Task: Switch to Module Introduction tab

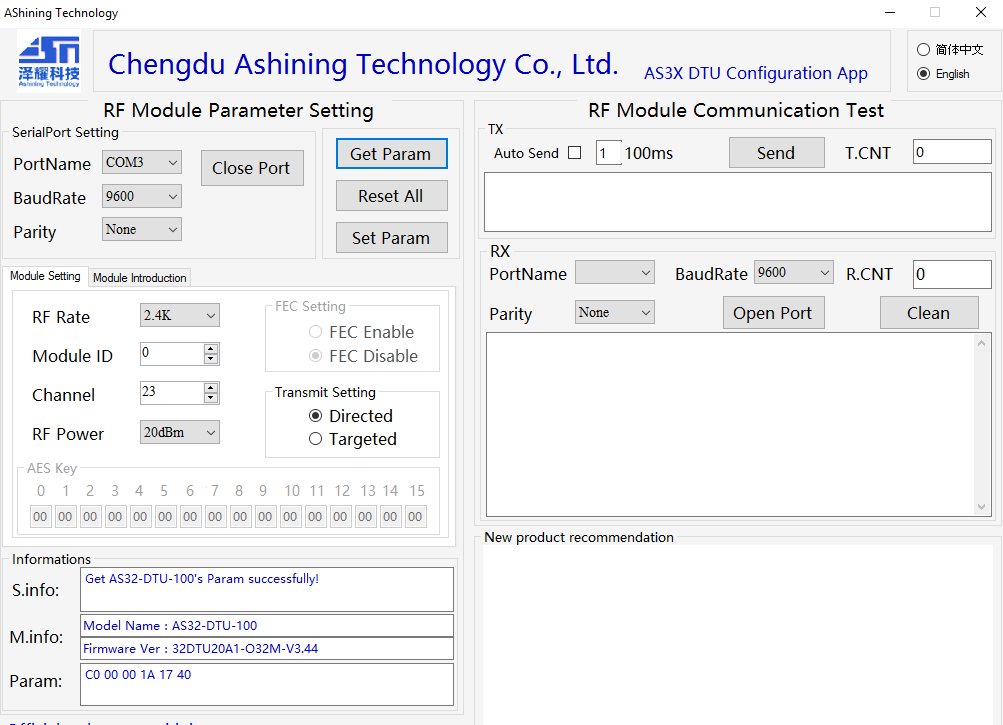Action: click(139, 278)
